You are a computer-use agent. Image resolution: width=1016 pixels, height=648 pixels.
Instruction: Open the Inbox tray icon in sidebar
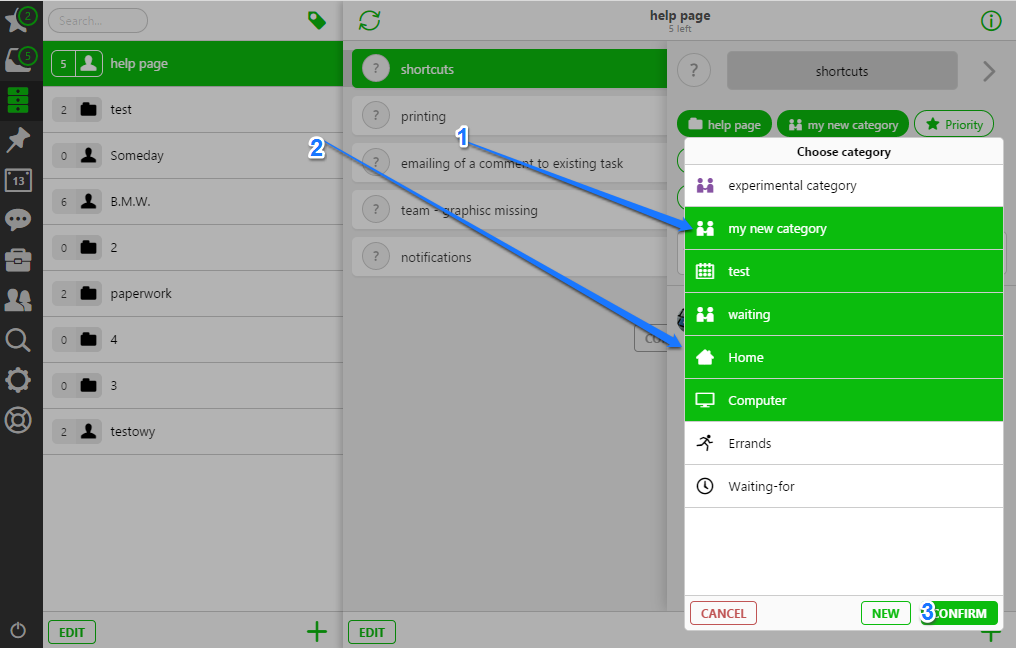pyautogui.click(x=19, y=60)
